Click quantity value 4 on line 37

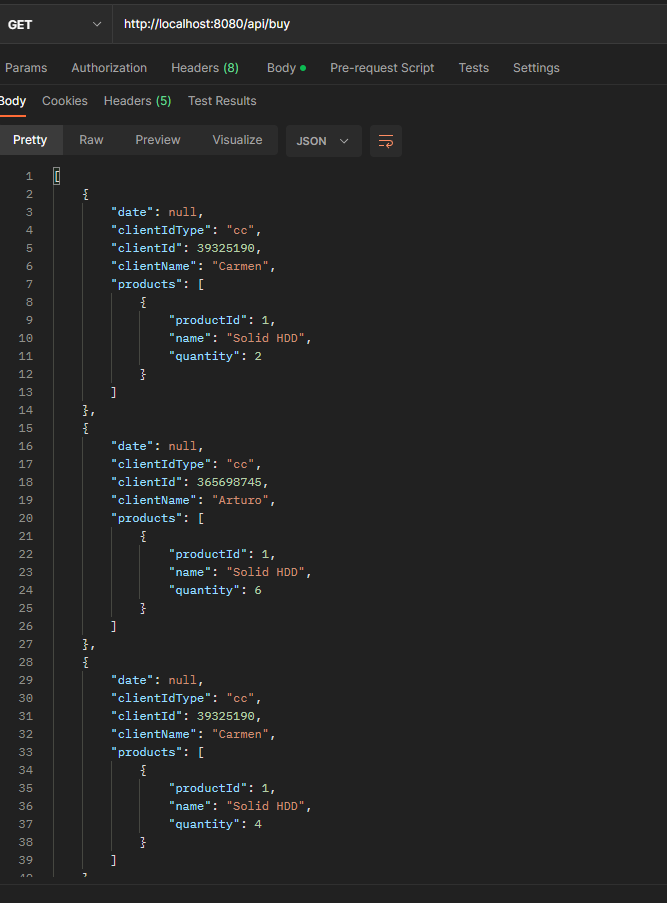pyautogui.click(x=258, y=824)
